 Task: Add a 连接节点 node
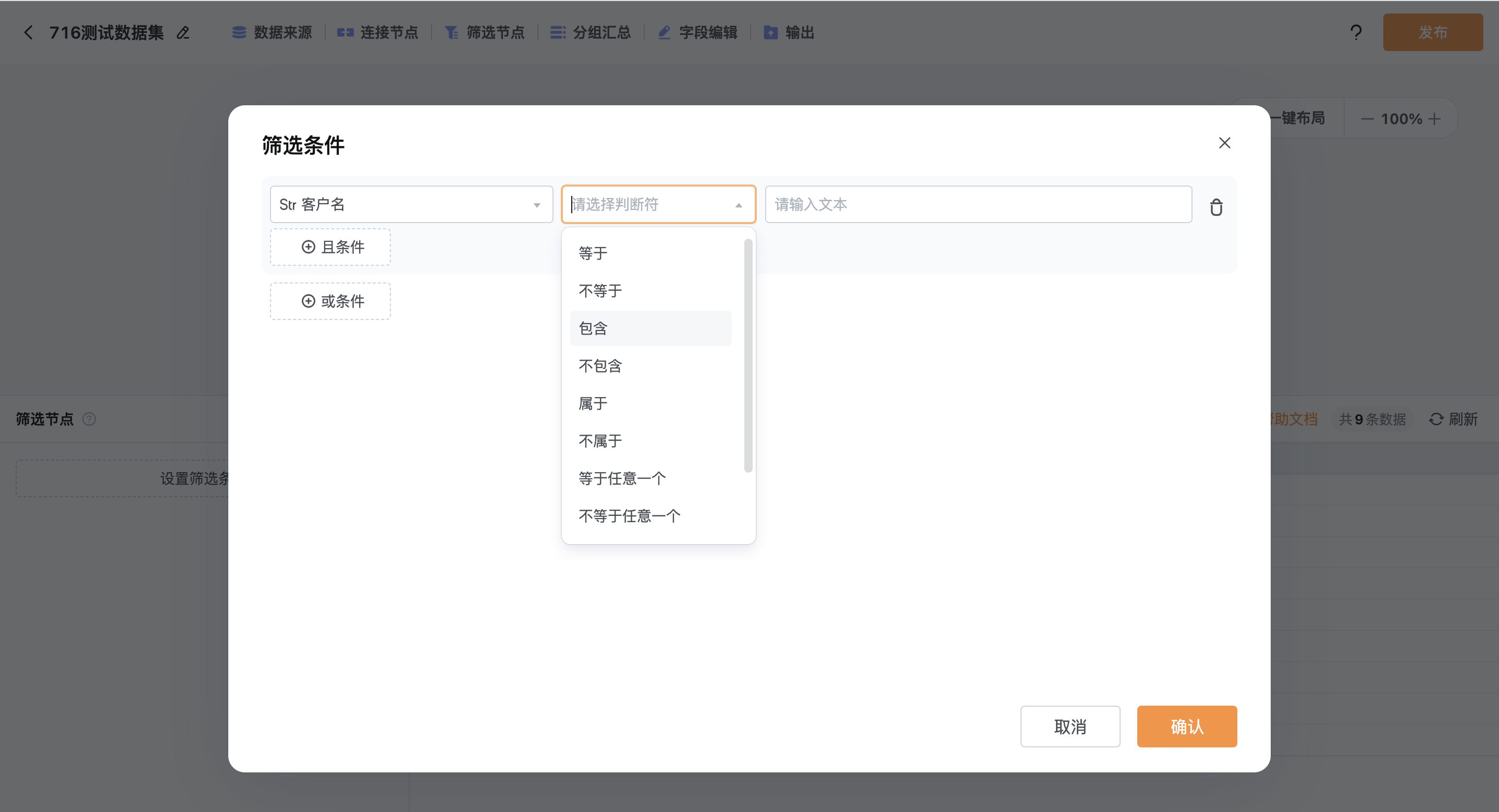378,33
